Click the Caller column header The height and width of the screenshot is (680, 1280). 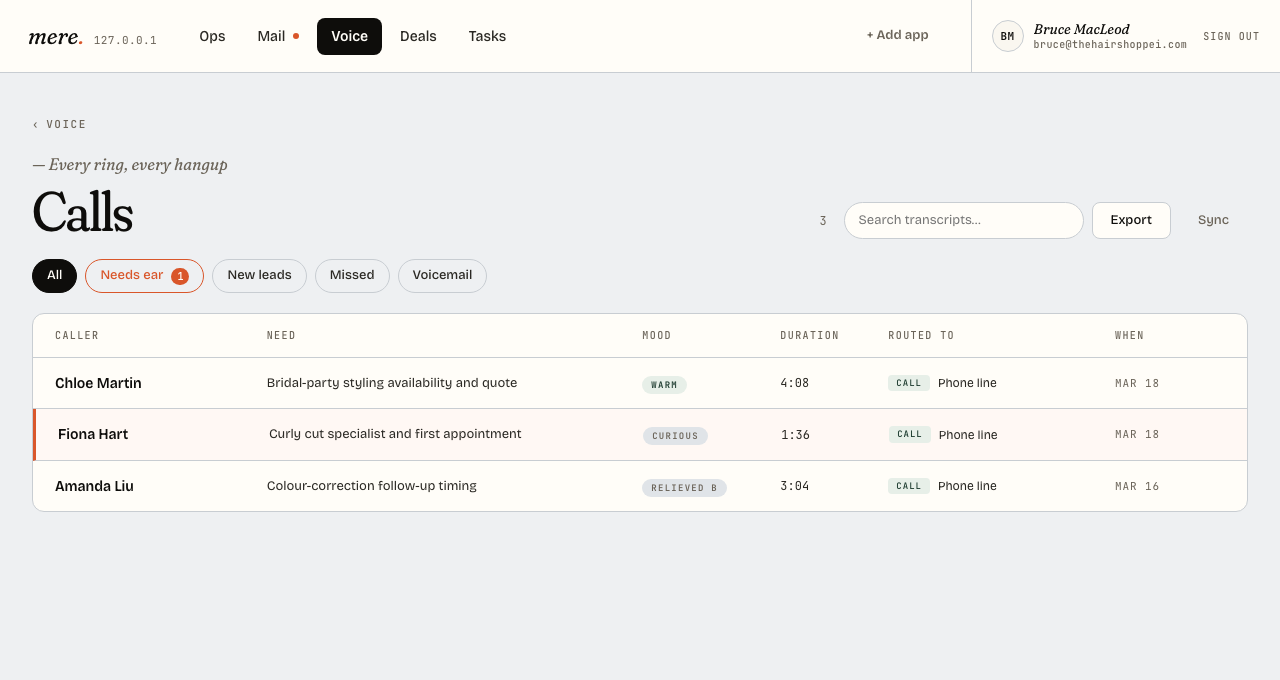pyautogui.click(x=77, y=336)
